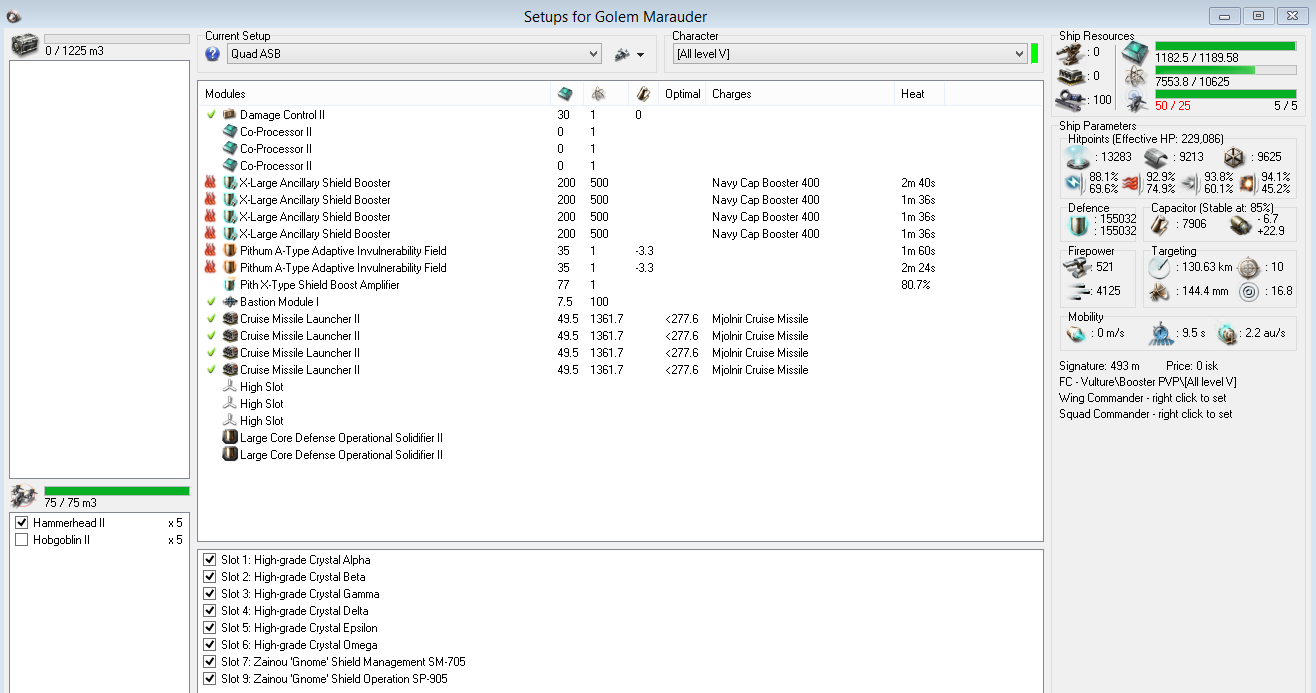Click the first empty High Slot icon
This screenshot has width=1316, height=693.
point(229,387)
